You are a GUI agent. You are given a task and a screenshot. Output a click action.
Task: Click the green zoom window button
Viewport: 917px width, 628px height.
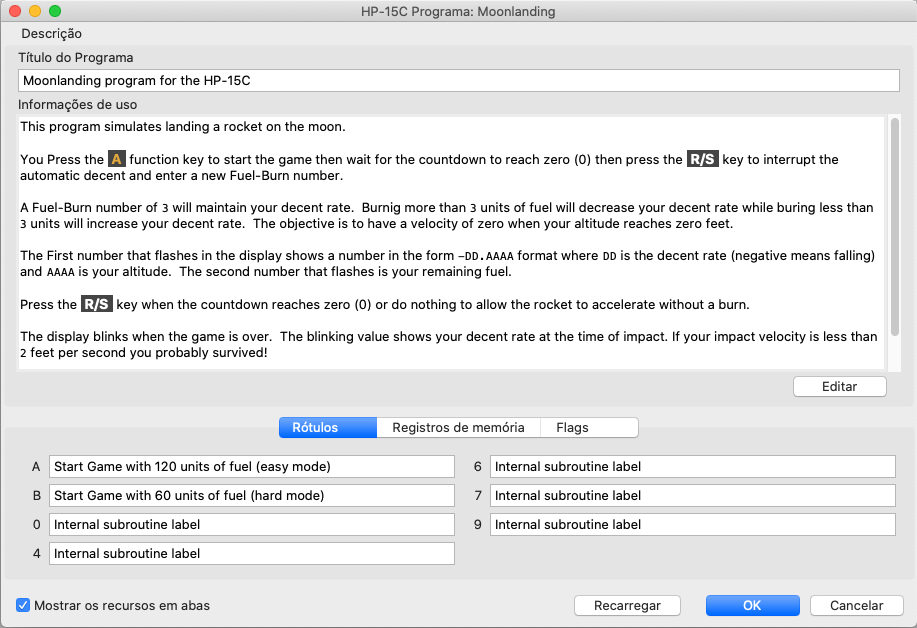(x=55, y=11)
